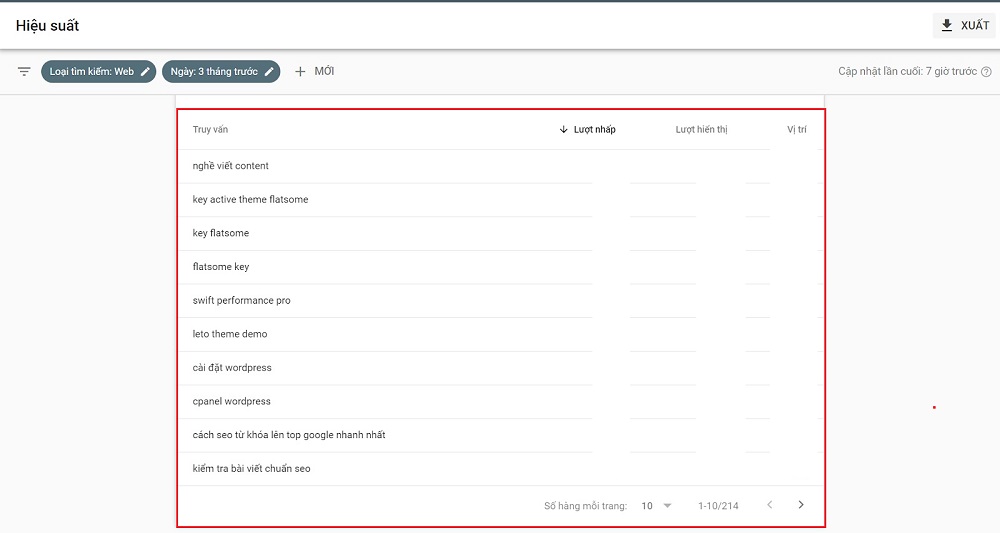Screen dimensions: 1000x533
Task: Sort by Vị trí column header
Action: [797, 129]
